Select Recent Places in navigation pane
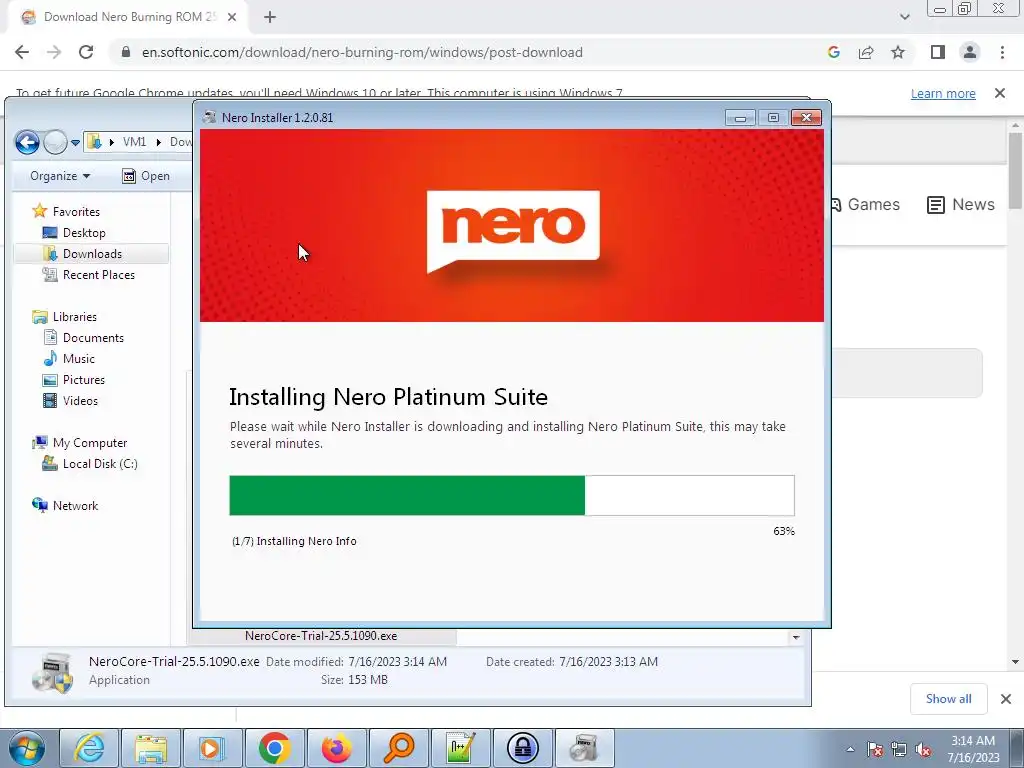This screenshot has height=768, width=1024. tap(99, 275)
